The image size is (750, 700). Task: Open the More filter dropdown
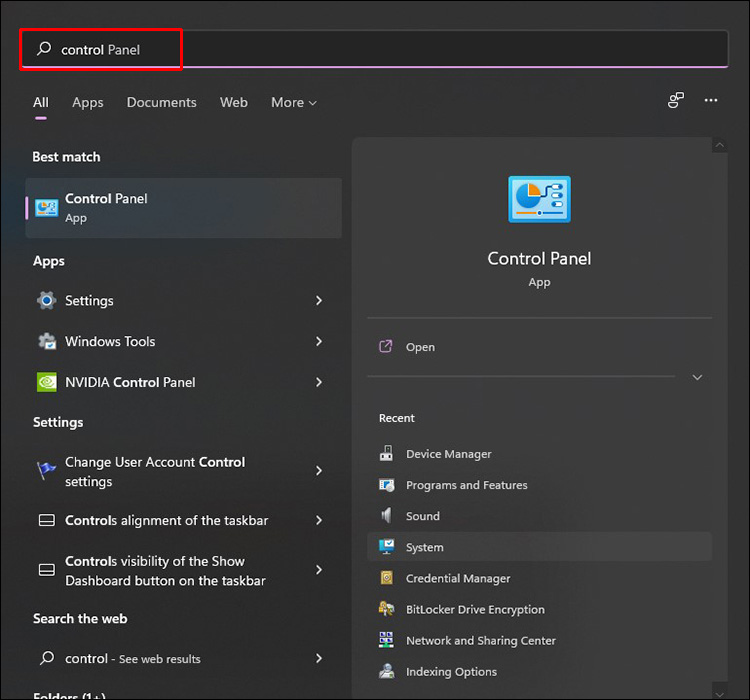tap(293, 102)
